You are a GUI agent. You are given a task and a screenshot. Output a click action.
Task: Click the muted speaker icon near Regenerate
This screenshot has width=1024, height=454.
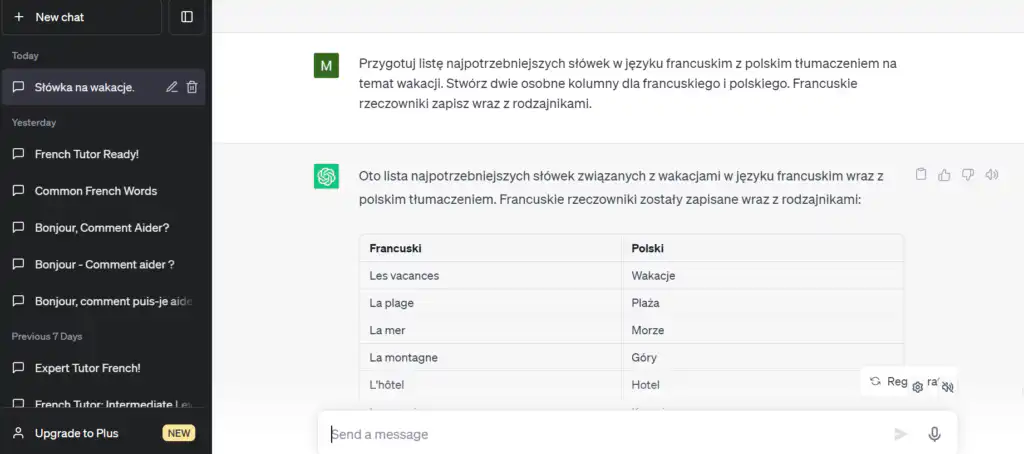[x=948, y=387]
